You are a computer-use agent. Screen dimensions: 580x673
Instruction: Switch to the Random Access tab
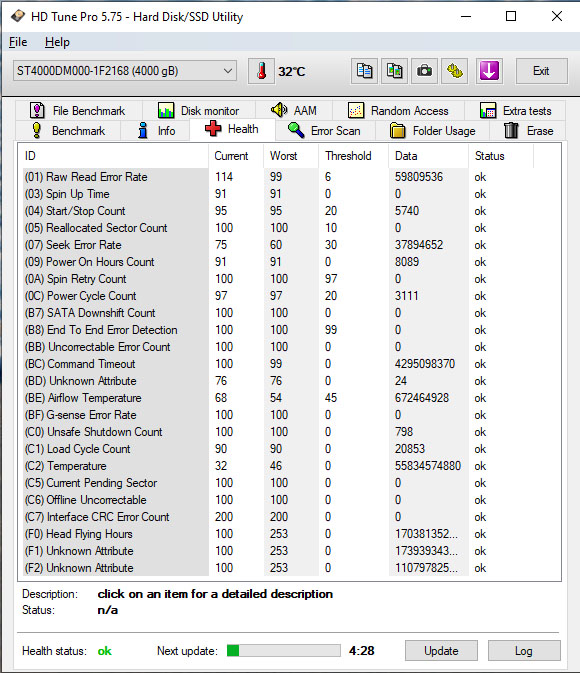(x=398, y=111)
